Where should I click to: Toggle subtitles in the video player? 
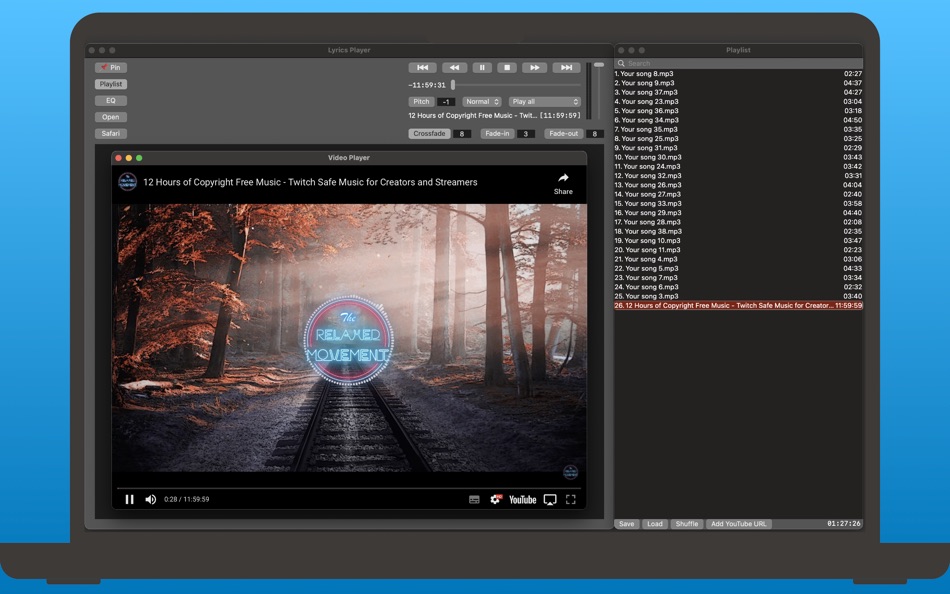click(x=474, y=499)
